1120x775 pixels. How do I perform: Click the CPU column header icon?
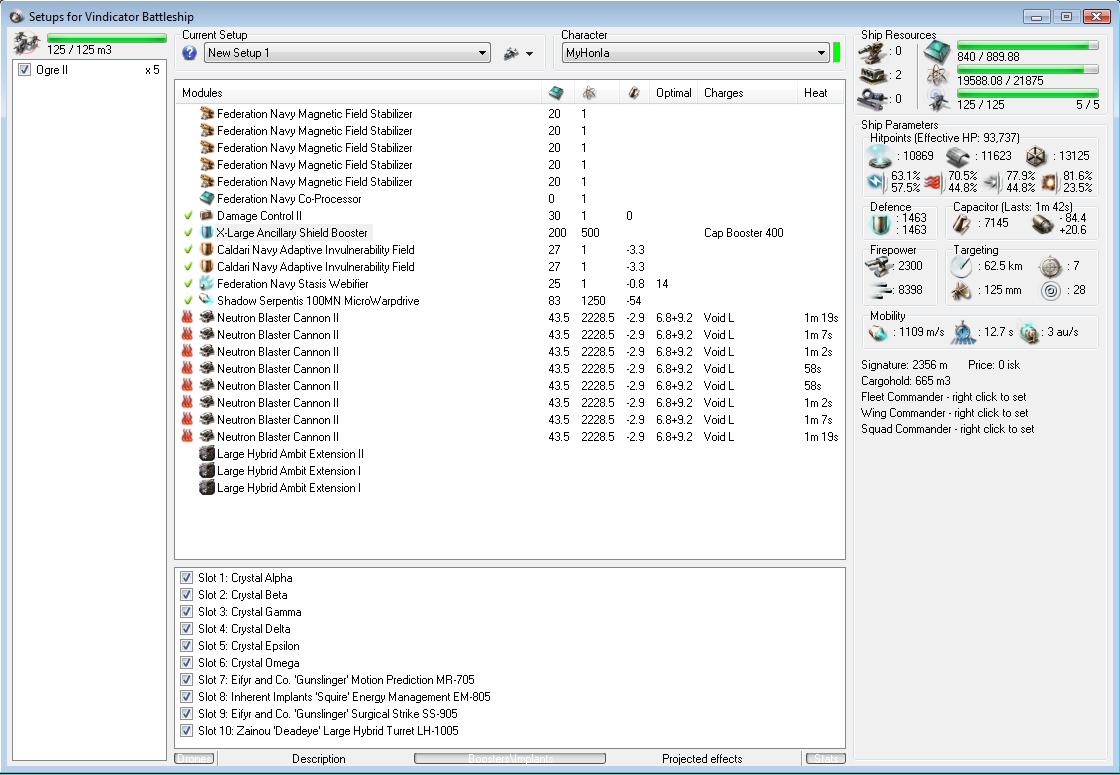coord(556,93)
